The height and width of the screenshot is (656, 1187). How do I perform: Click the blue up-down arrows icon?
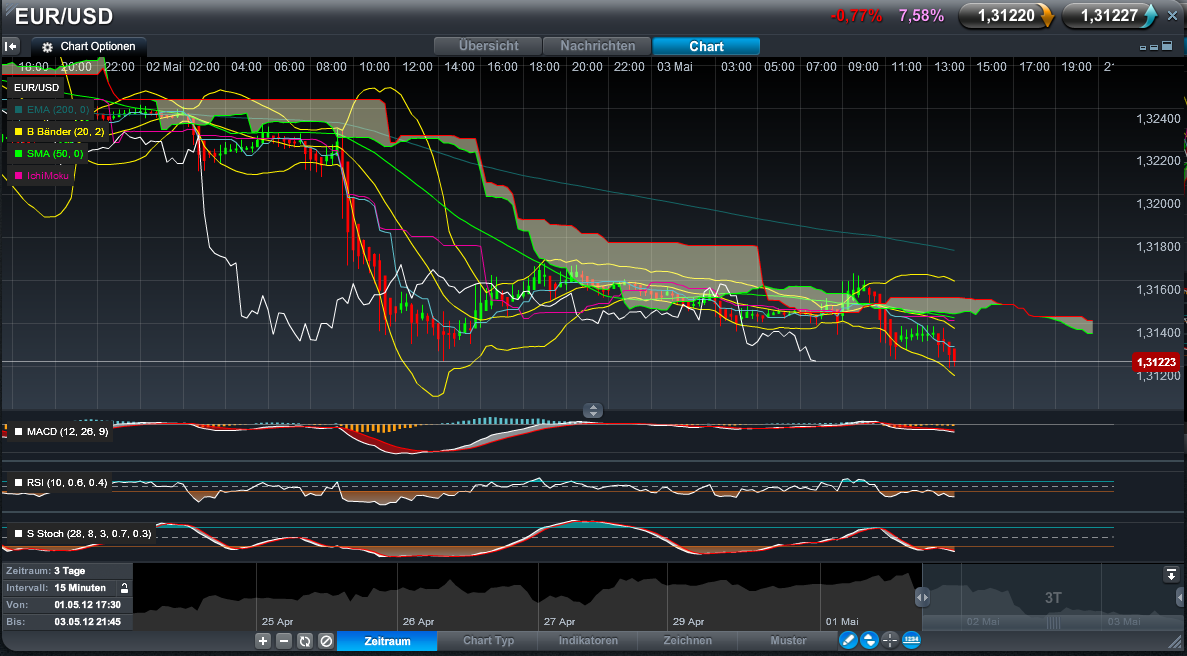coord(869,640)
